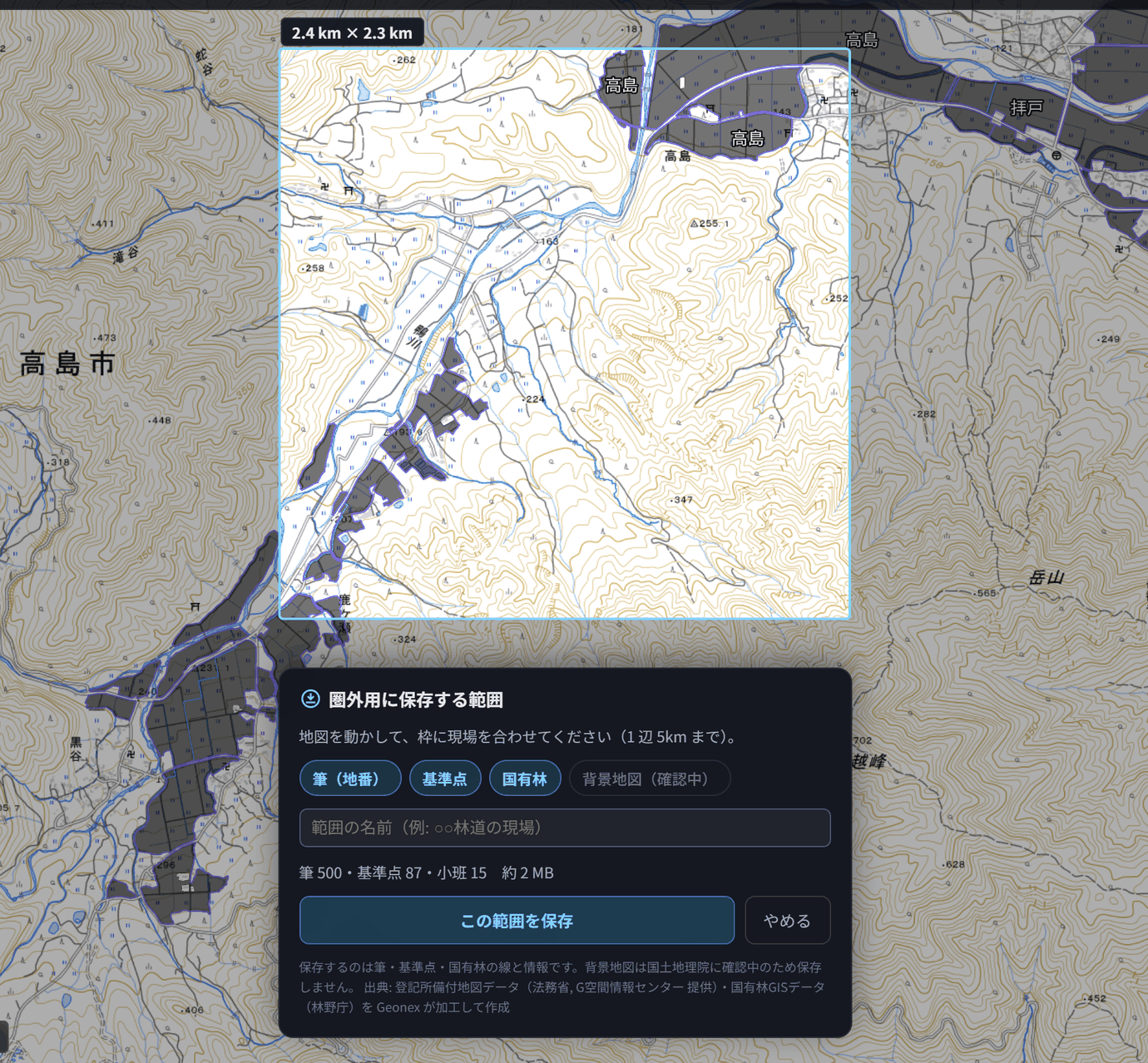Image resolution: width=1148 pixels, height=1063 pixels.
Task: Click the 黒谷 map label
Action: tap(76, 749)
